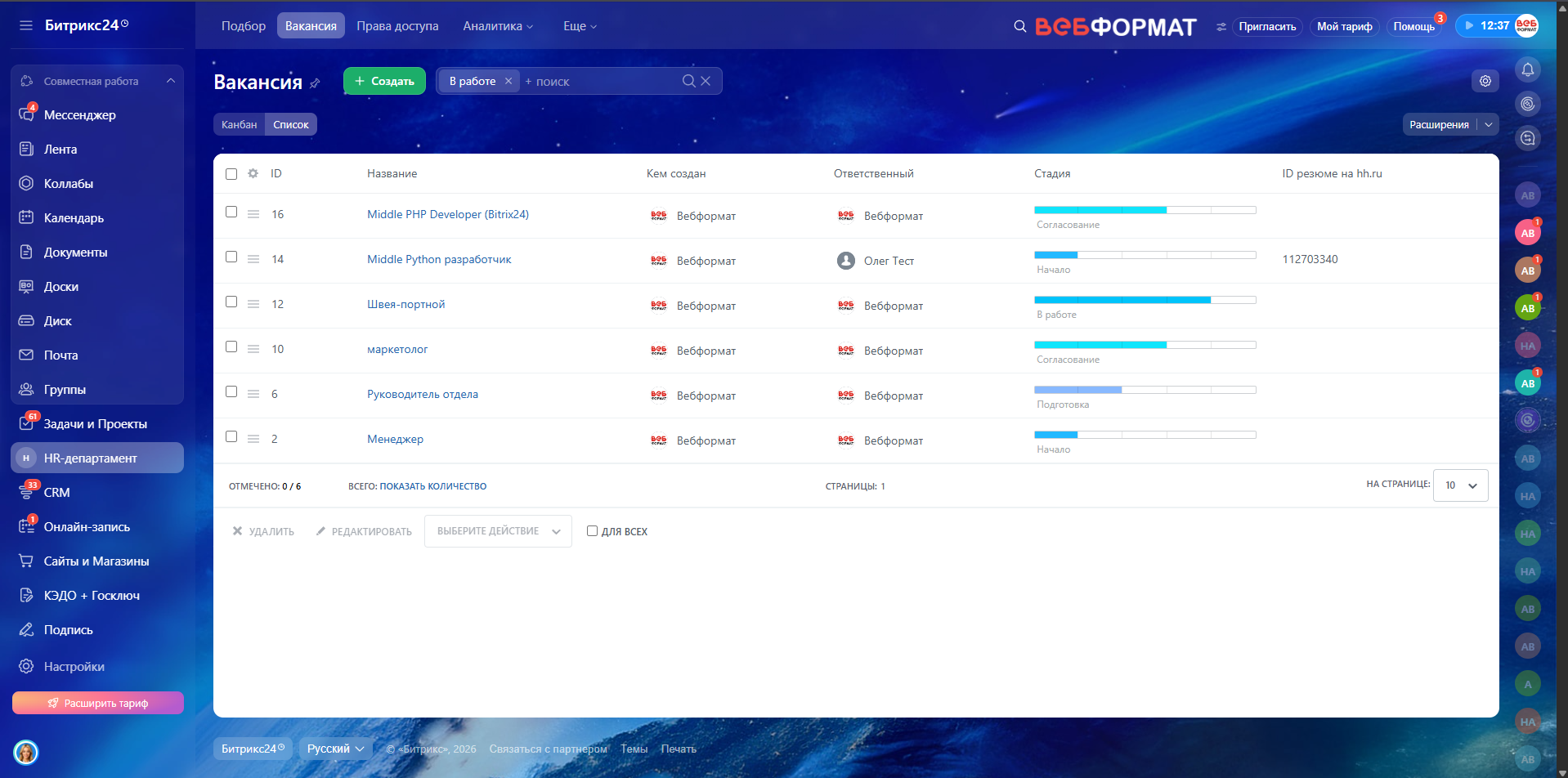The height and width of the screenshot is (778, 1568).
Task: Expand the Аналитика menu
Action: click(497, 26)
